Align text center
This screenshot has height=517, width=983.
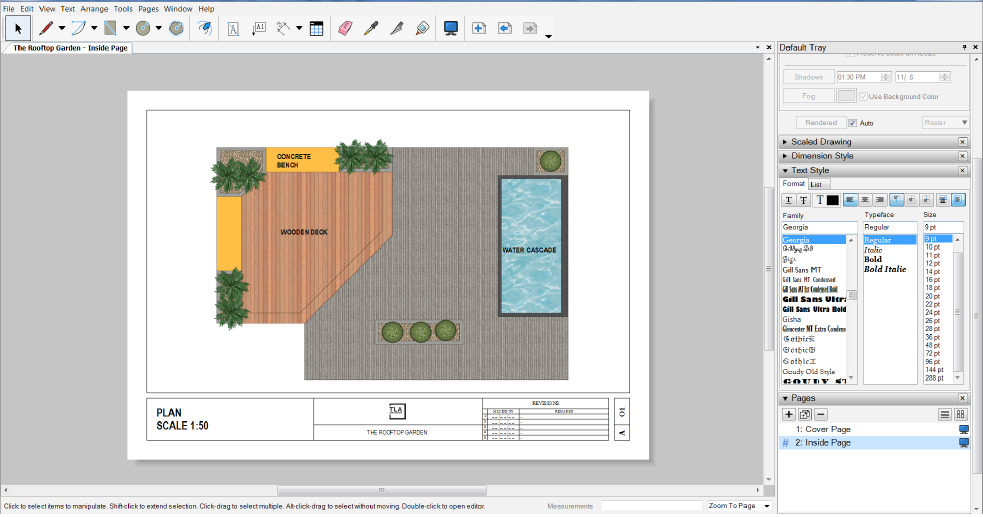pos(865,200)
